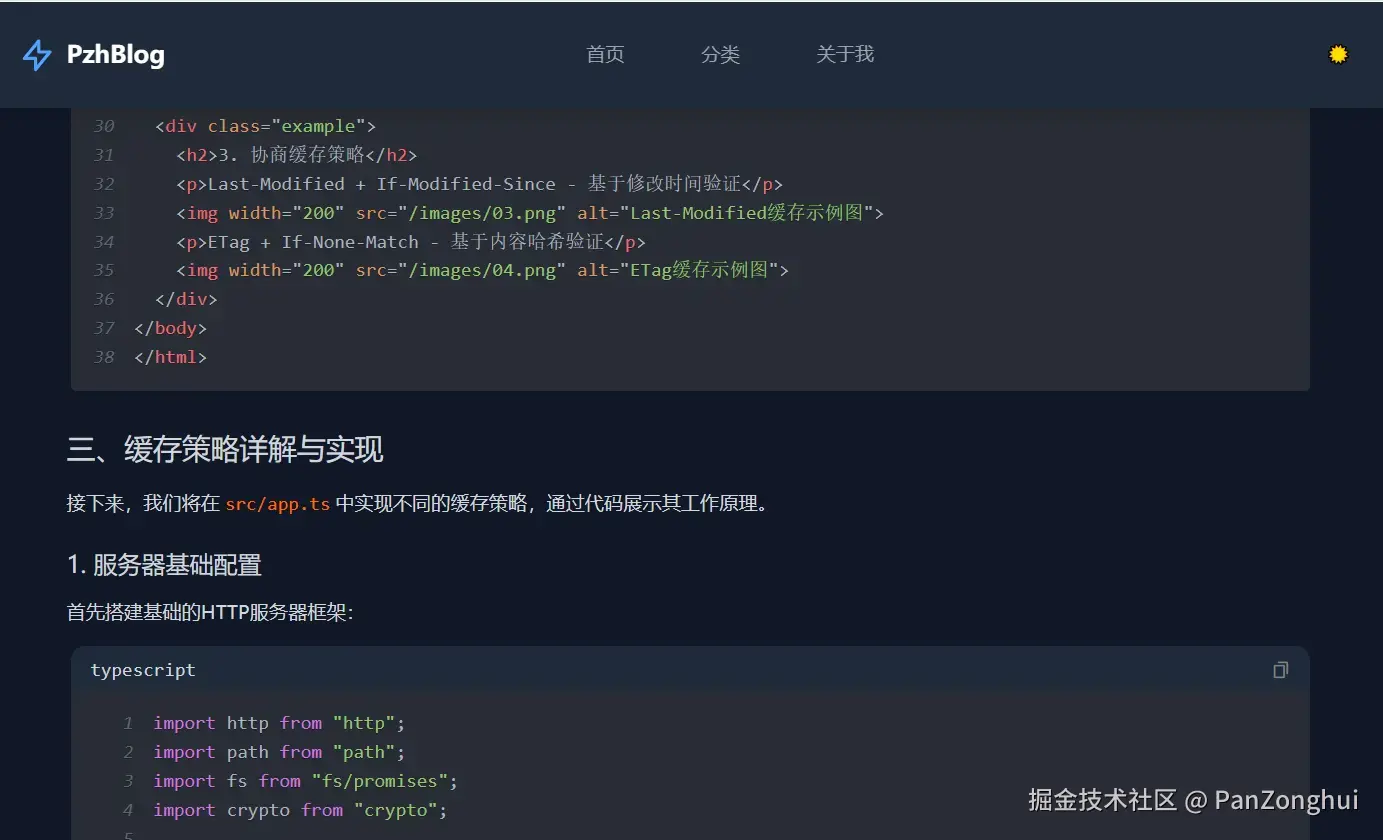Click the heading 1. 服务器基础配置
Viewport: 1383px width, 840px height.
click(x=164, y=565)
